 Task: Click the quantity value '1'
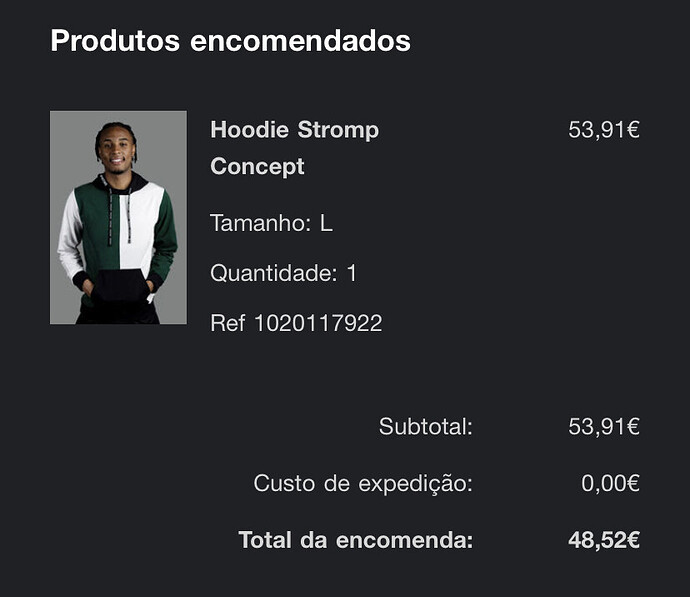point(352,273)
